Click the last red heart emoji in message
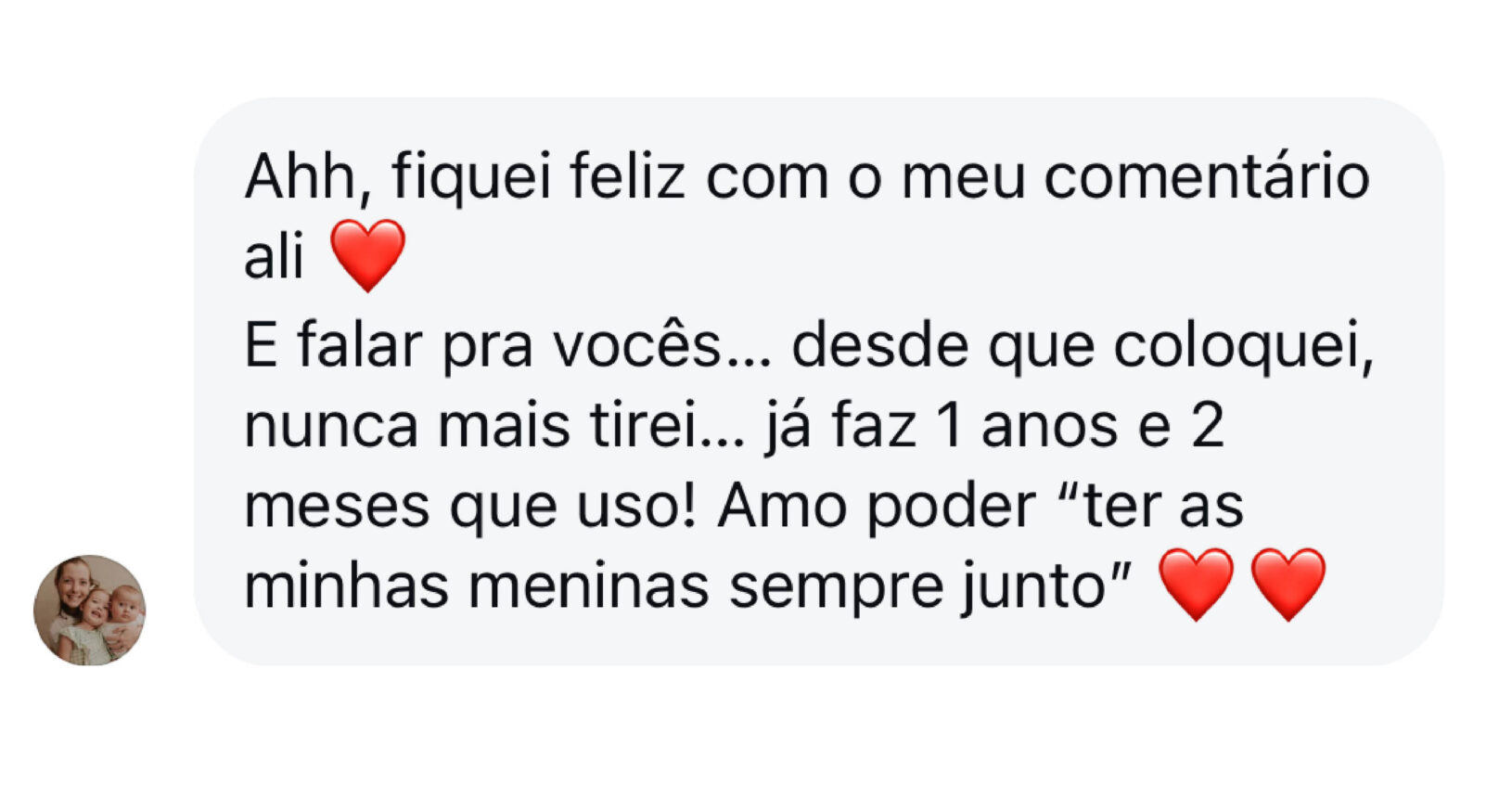The image size is (1512, 798). pos(1288,583)
